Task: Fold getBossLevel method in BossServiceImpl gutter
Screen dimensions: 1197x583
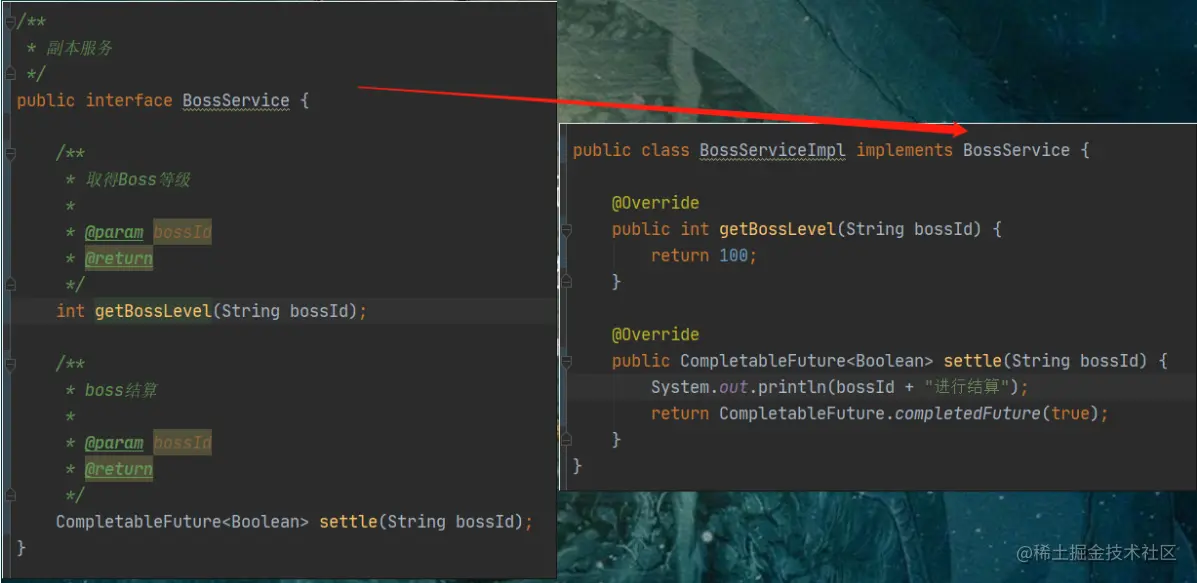Action: (x=566, y=229)
